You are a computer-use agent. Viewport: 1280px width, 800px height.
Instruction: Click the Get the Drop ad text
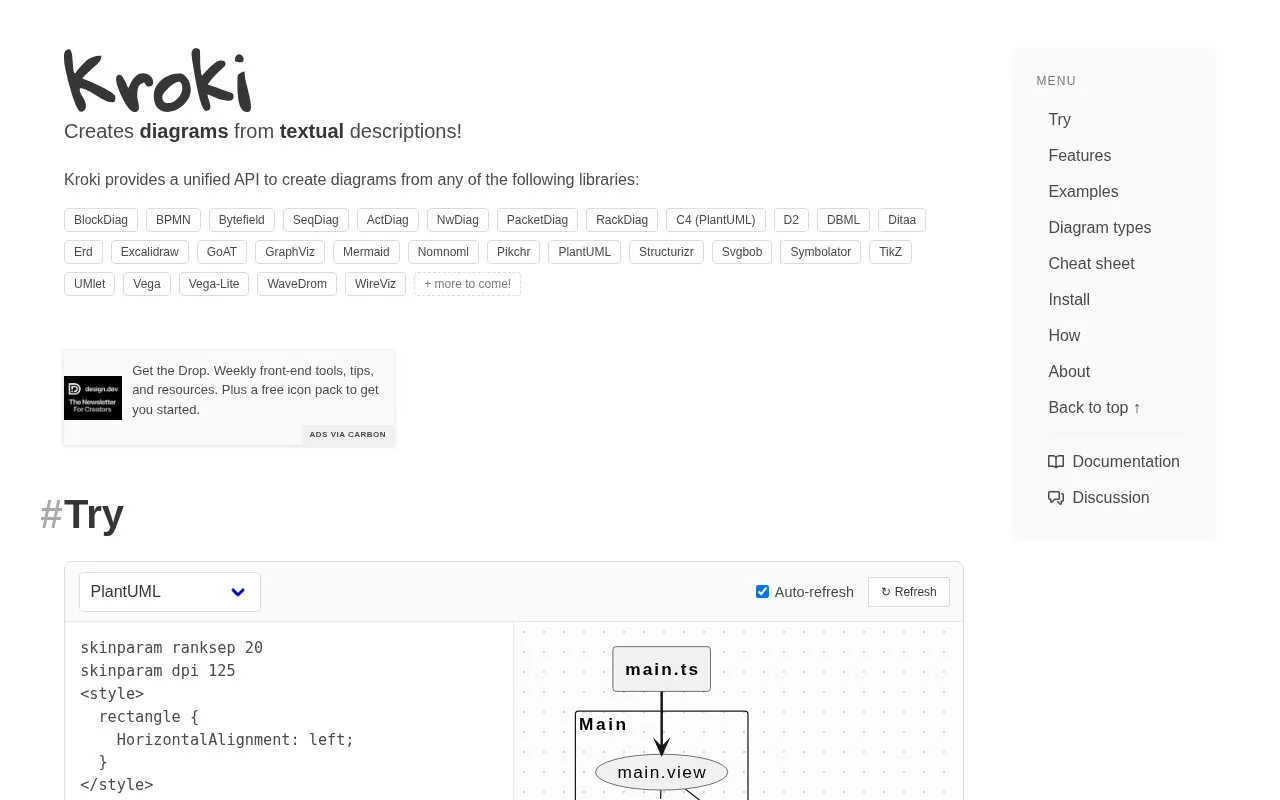click(x=256, y=390)
